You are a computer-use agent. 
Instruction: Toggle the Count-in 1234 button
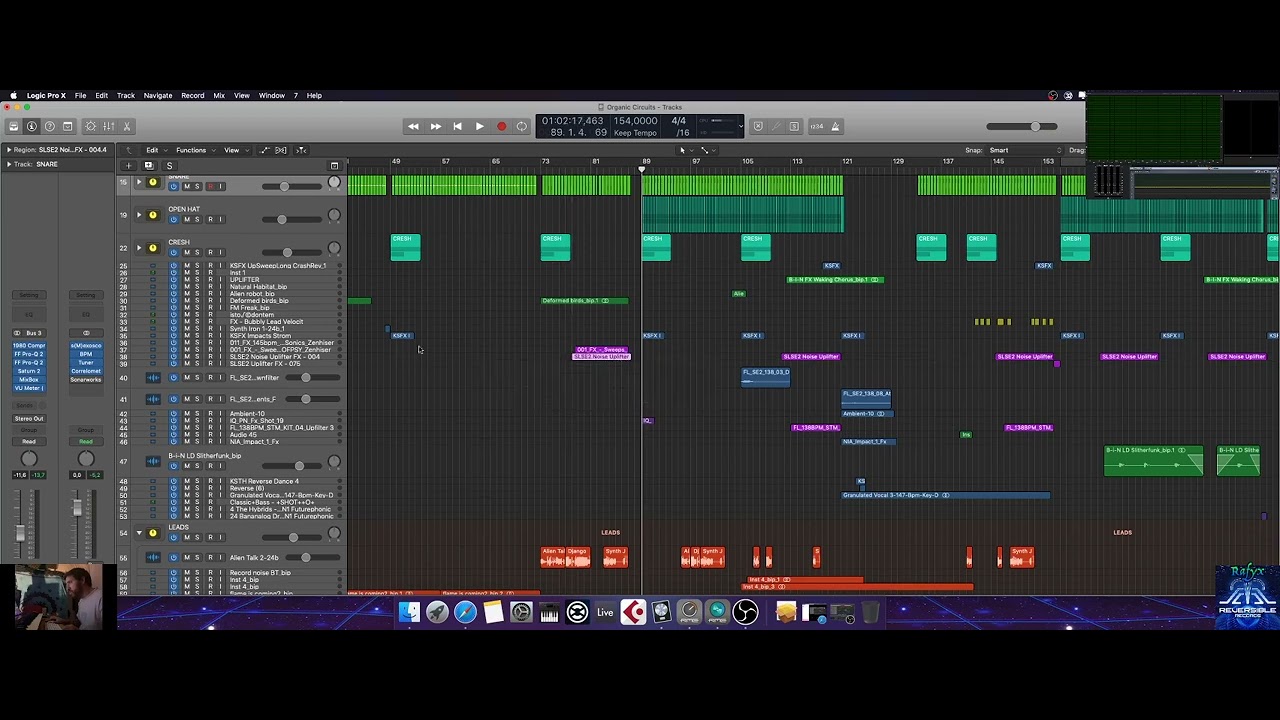pos(817,126)
